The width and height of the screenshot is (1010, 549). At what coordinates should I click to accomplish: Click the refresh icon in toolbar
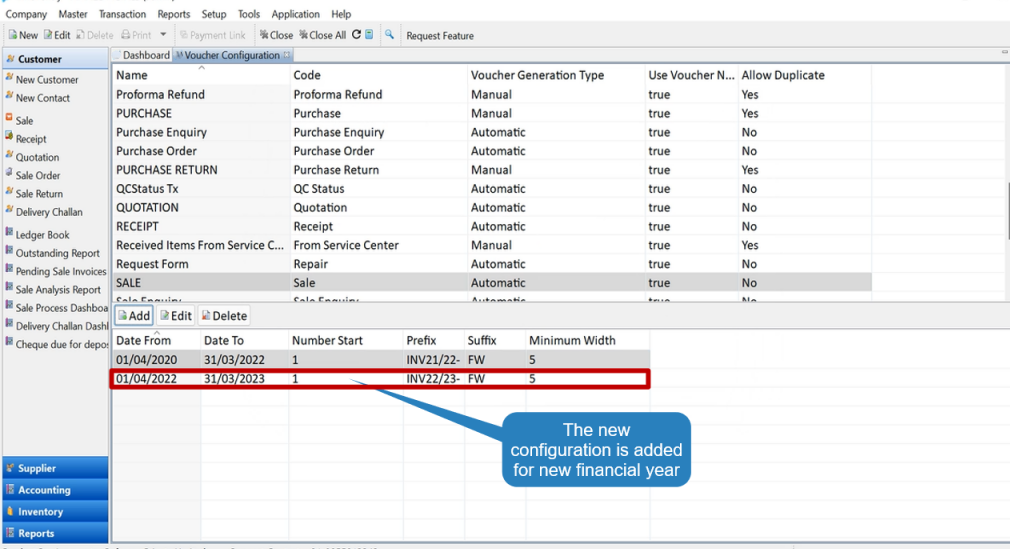click(x=356, y=35)
